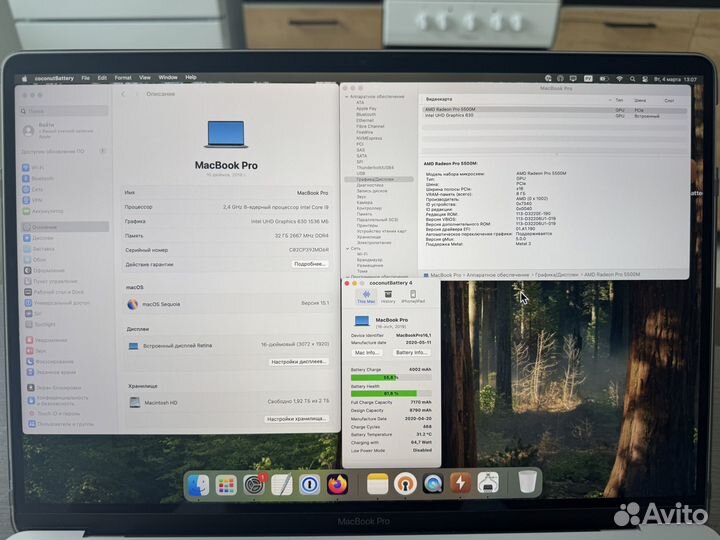Open the View menu
Image resolution: width=720 pixels, height=540 pixels.
click(145, 78)
